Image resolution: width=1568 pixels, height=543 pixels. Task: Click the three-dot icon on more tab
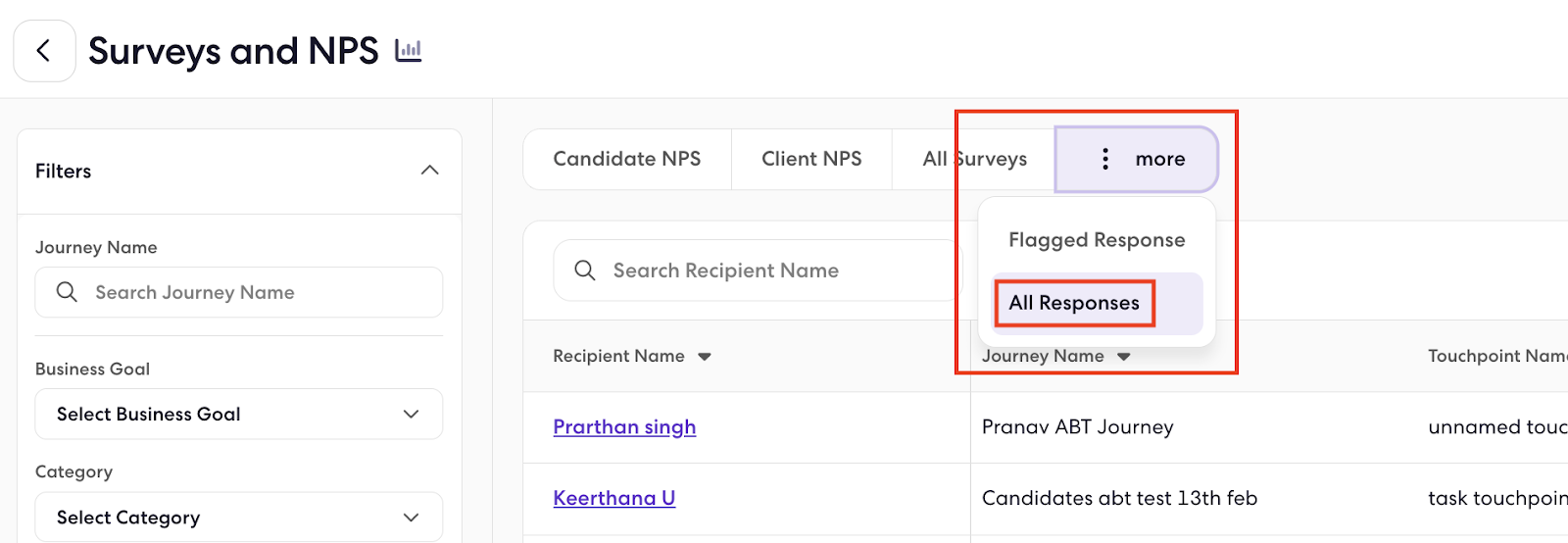point(1105,159)
